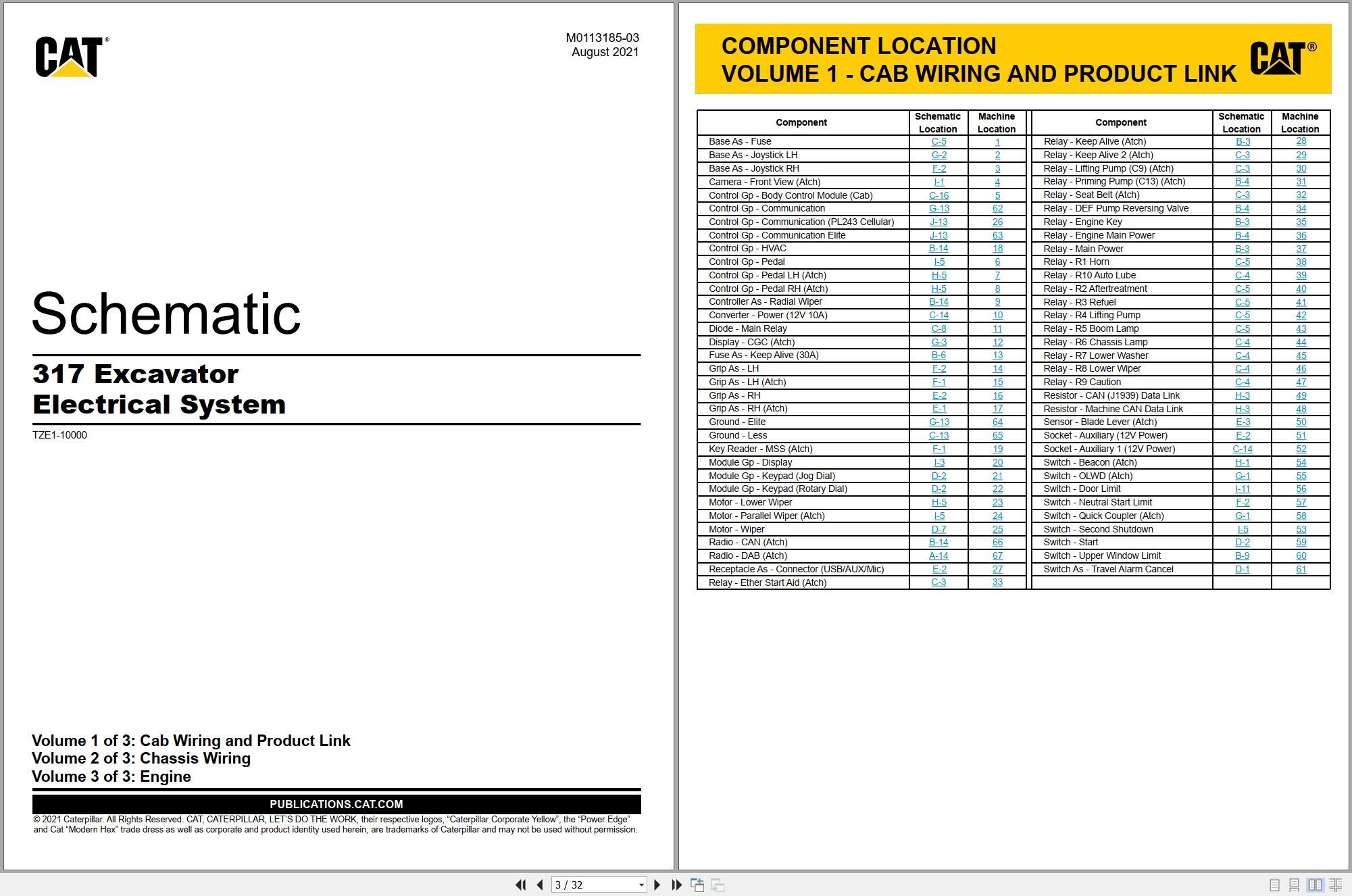
Task: Click machine location 31 for Relay - Priming Pump (C13)
Action: point(1301,182)
